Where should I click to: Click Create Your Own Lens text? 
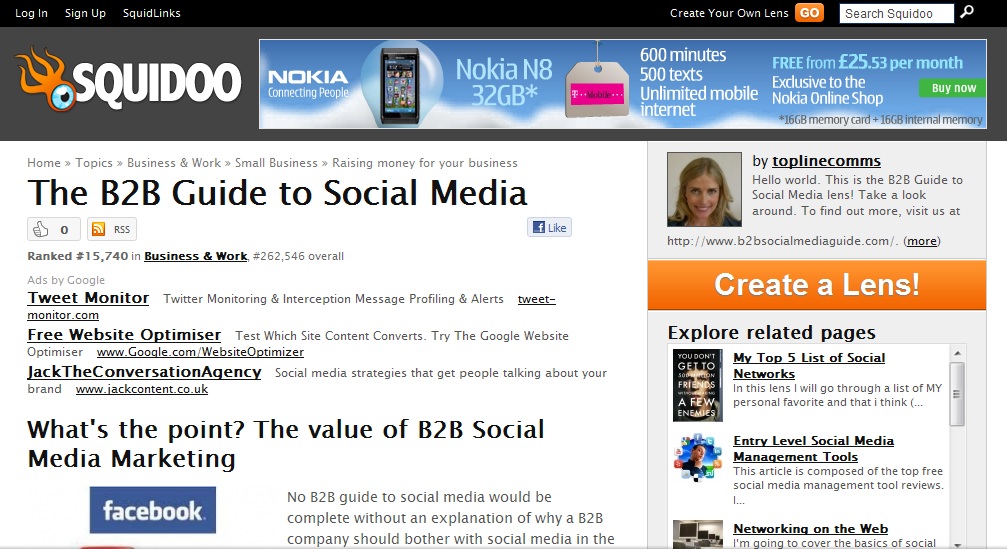point(729,13)
